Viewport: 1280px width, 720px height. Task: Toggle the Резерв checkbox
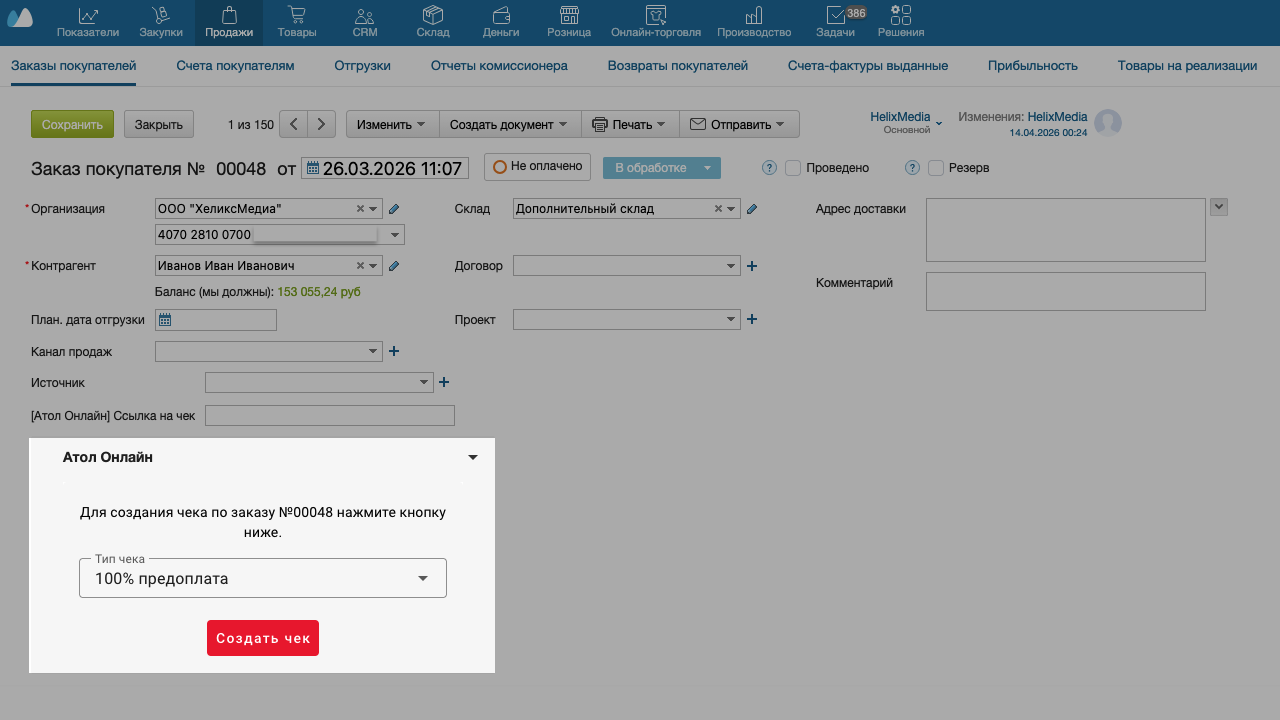click(x=936, y=168)
